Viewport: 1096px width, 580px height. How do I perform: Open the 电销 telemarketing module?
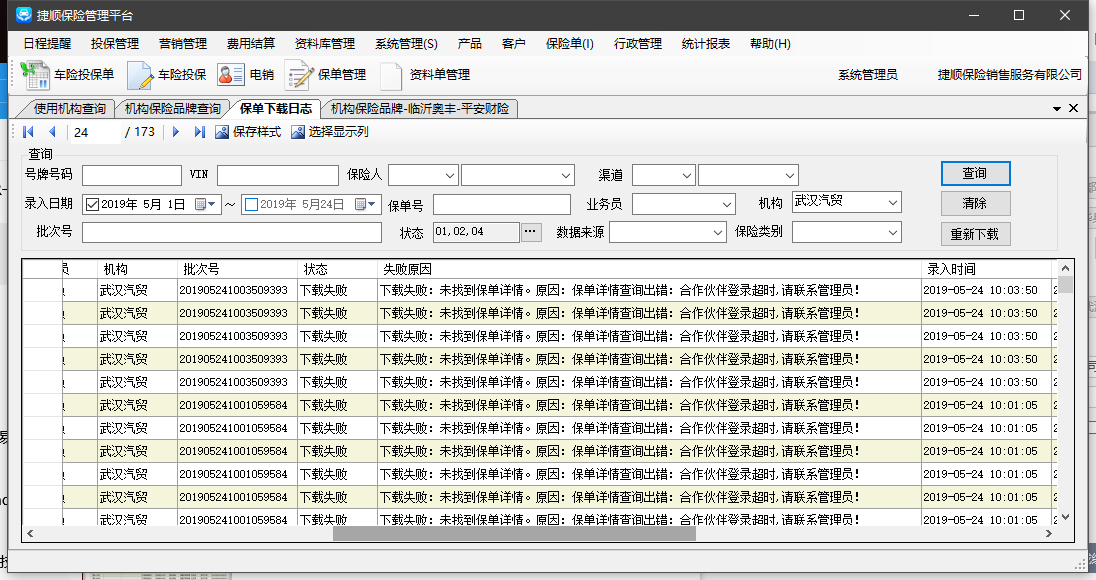[245, 75]
